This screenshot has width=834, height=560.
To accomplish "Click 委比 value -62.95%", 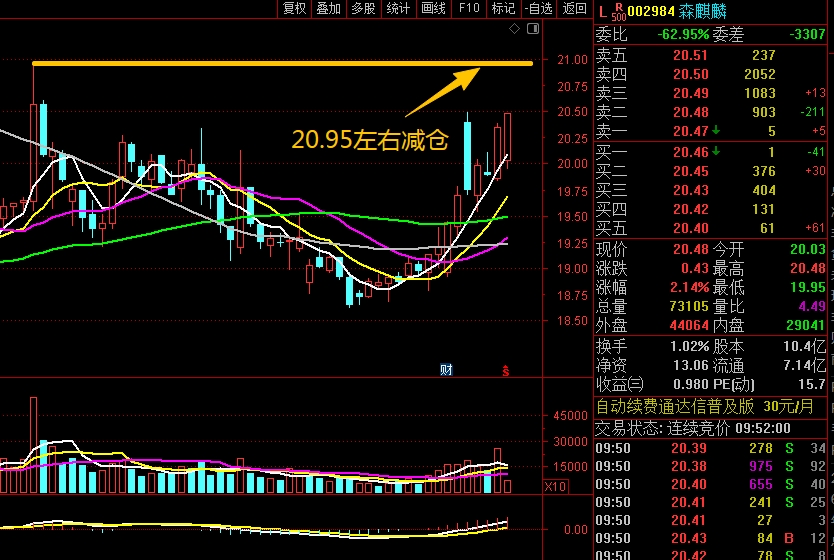I will coord(683,35).
